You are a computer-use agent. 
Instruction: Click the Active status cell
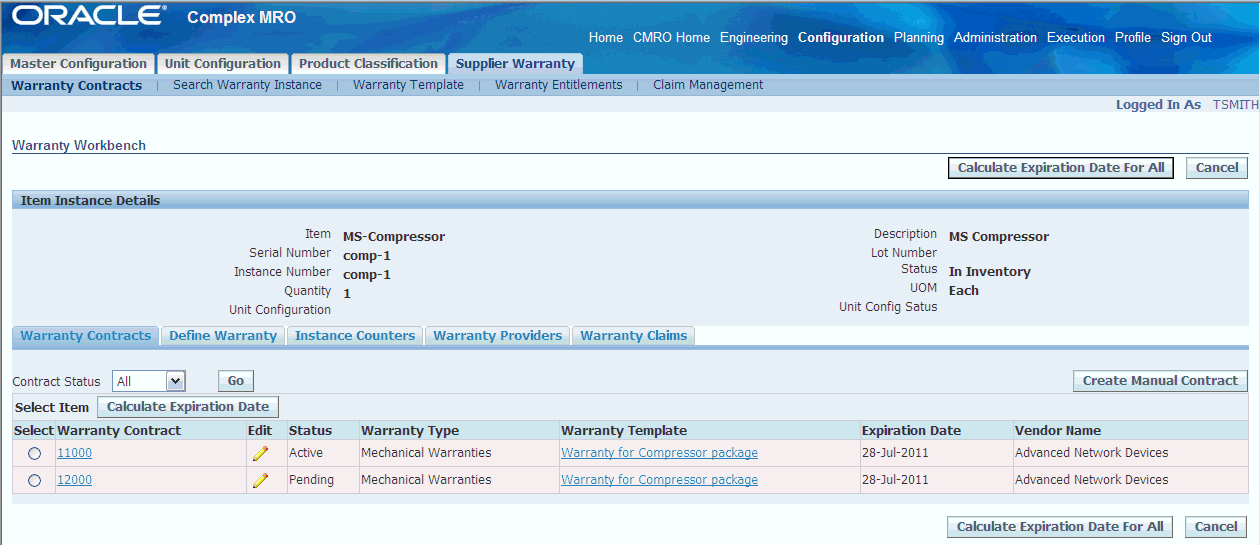306,453
